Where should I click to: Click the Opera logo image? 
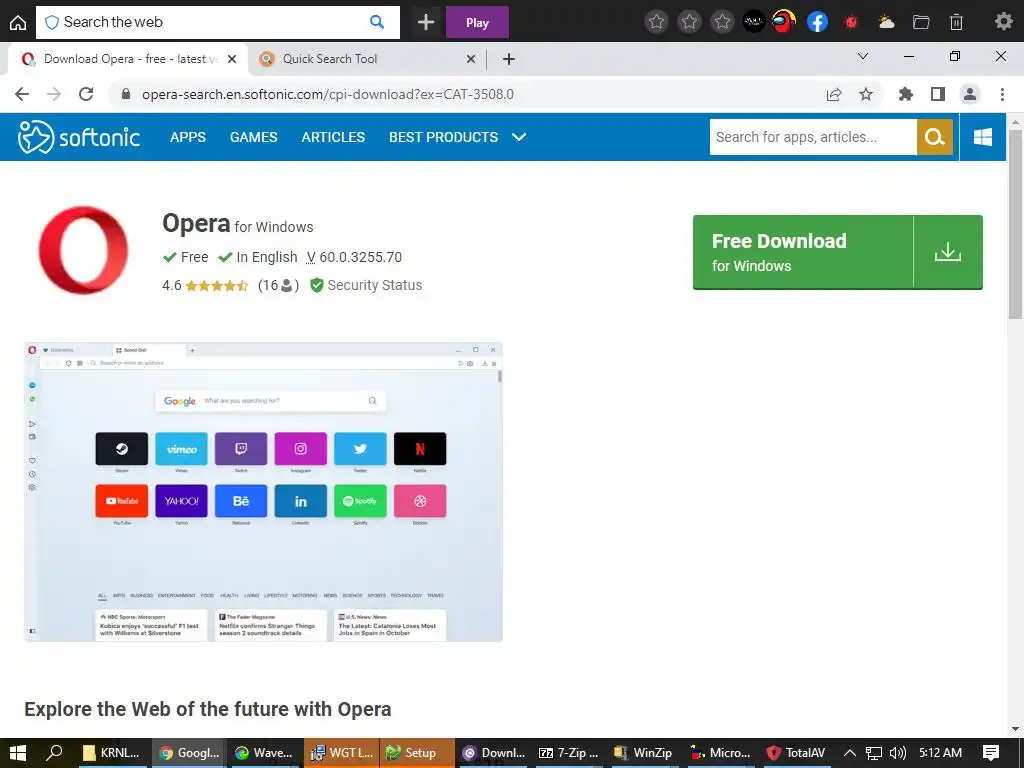[83, 251]
